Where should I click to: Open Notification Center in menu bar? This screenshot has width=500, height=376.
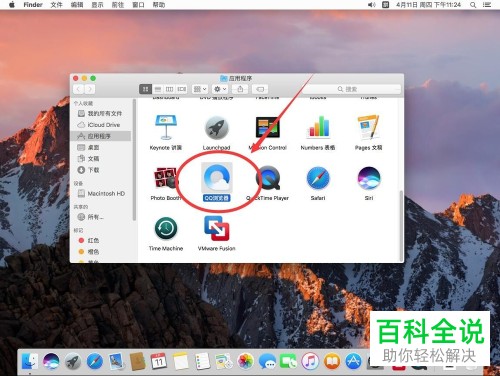[x=487, y=5]
